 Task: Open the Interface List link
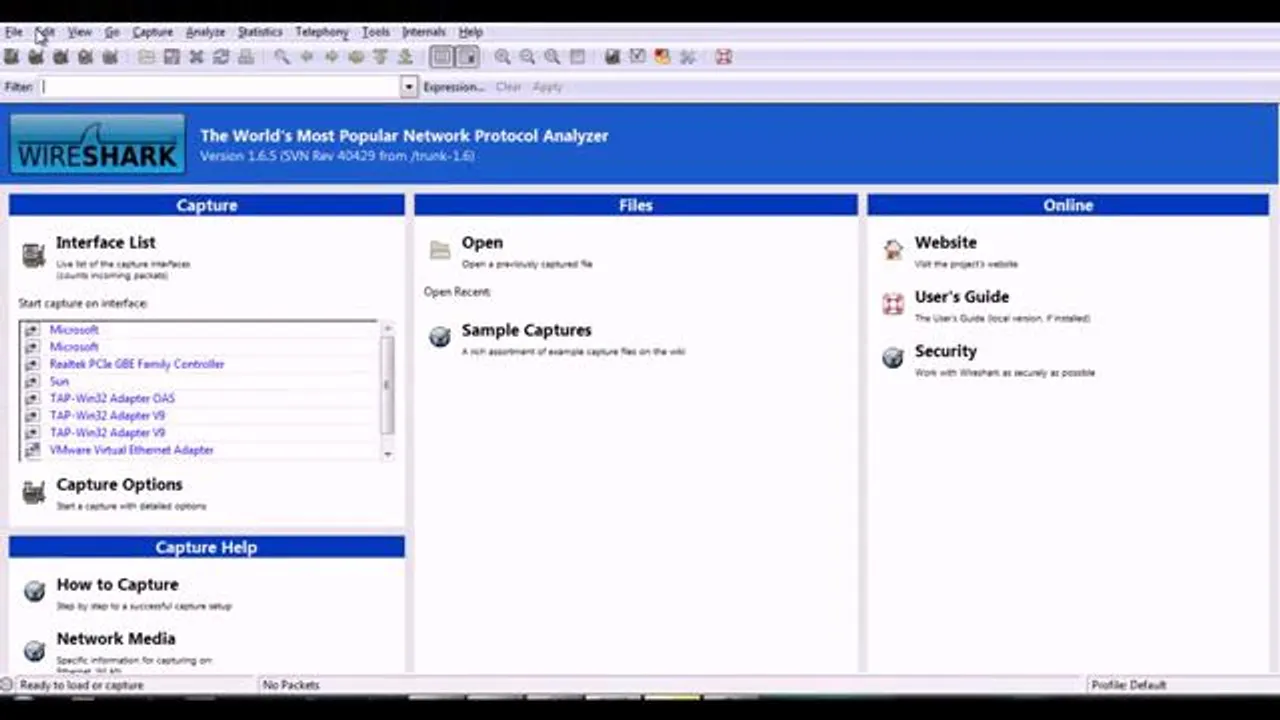coord(106,242)
